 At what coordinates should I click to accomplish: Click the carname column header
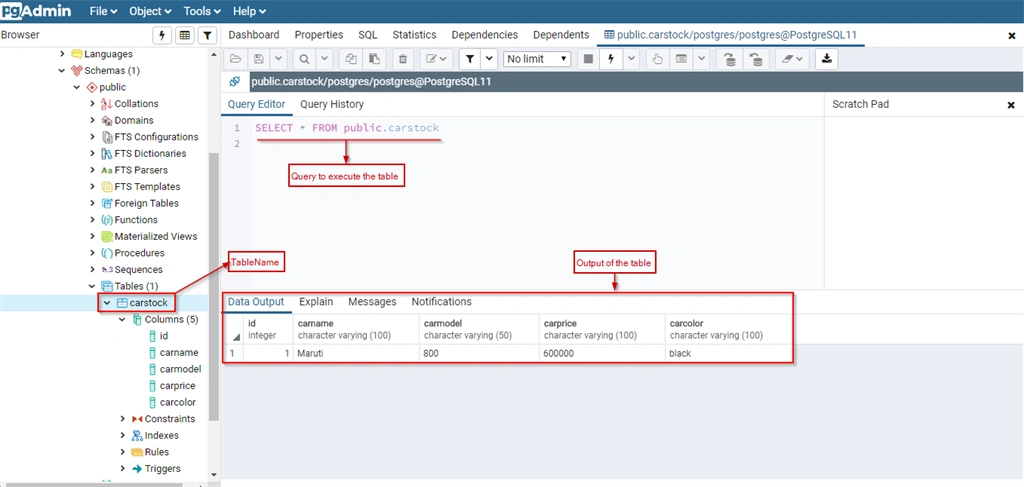[x=356, y=328]
